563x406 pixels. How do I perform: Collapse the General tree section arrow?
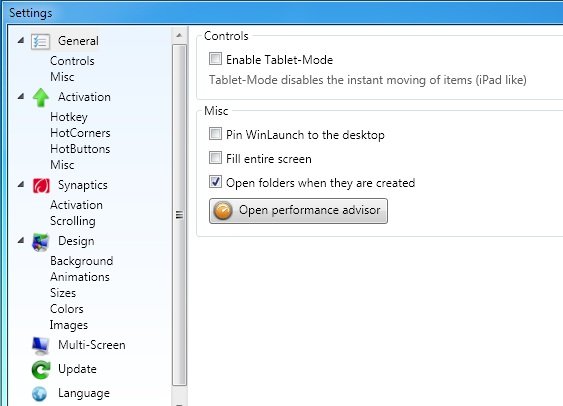pos(21,40)
